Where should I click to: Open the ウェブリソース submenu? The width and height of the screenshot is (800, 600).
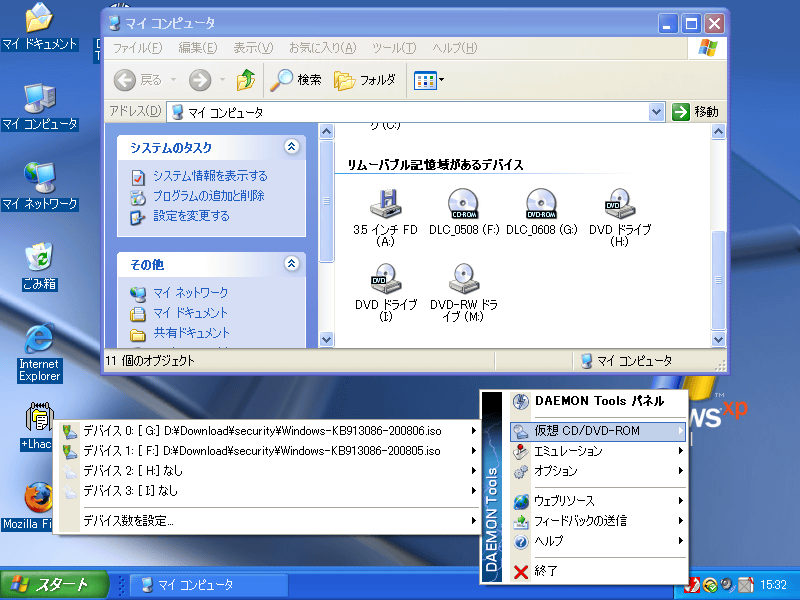[598, 501]
